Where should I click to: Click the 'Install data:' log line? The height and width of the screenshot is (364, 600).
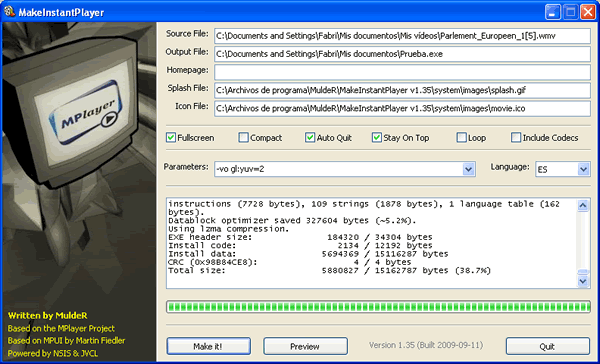308,254
